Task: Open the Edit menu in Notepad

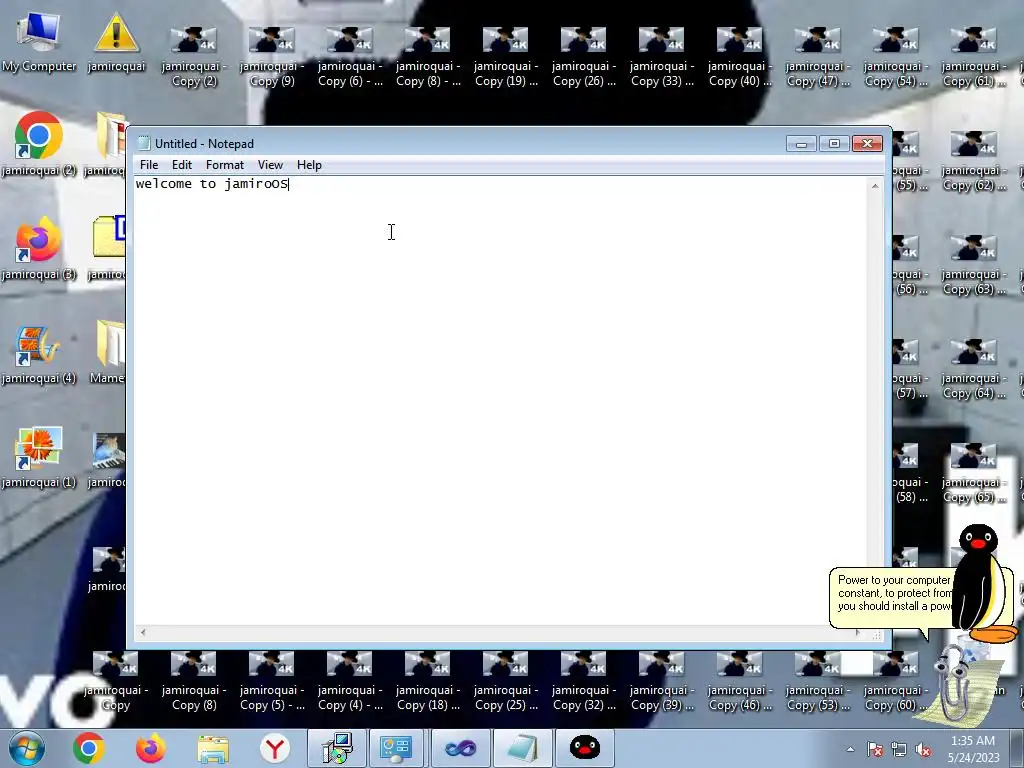Action: 182,165
